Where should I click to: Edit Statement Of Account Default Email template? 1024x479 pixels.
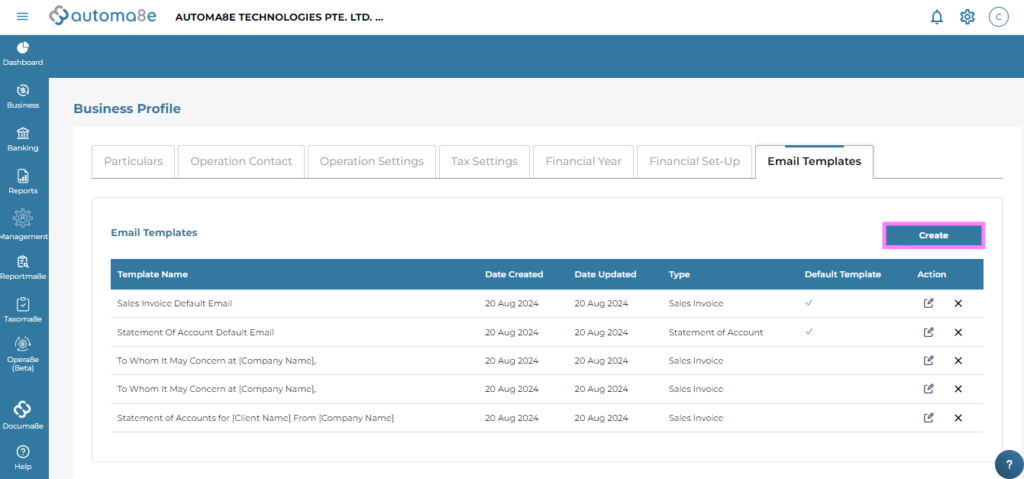click(x=929, y=332)
